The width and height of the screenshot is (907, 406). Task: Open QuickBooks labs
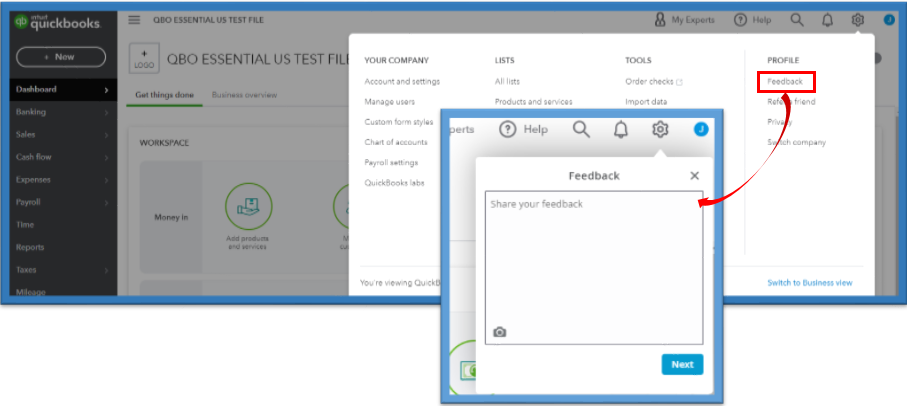tap(394, 183)
